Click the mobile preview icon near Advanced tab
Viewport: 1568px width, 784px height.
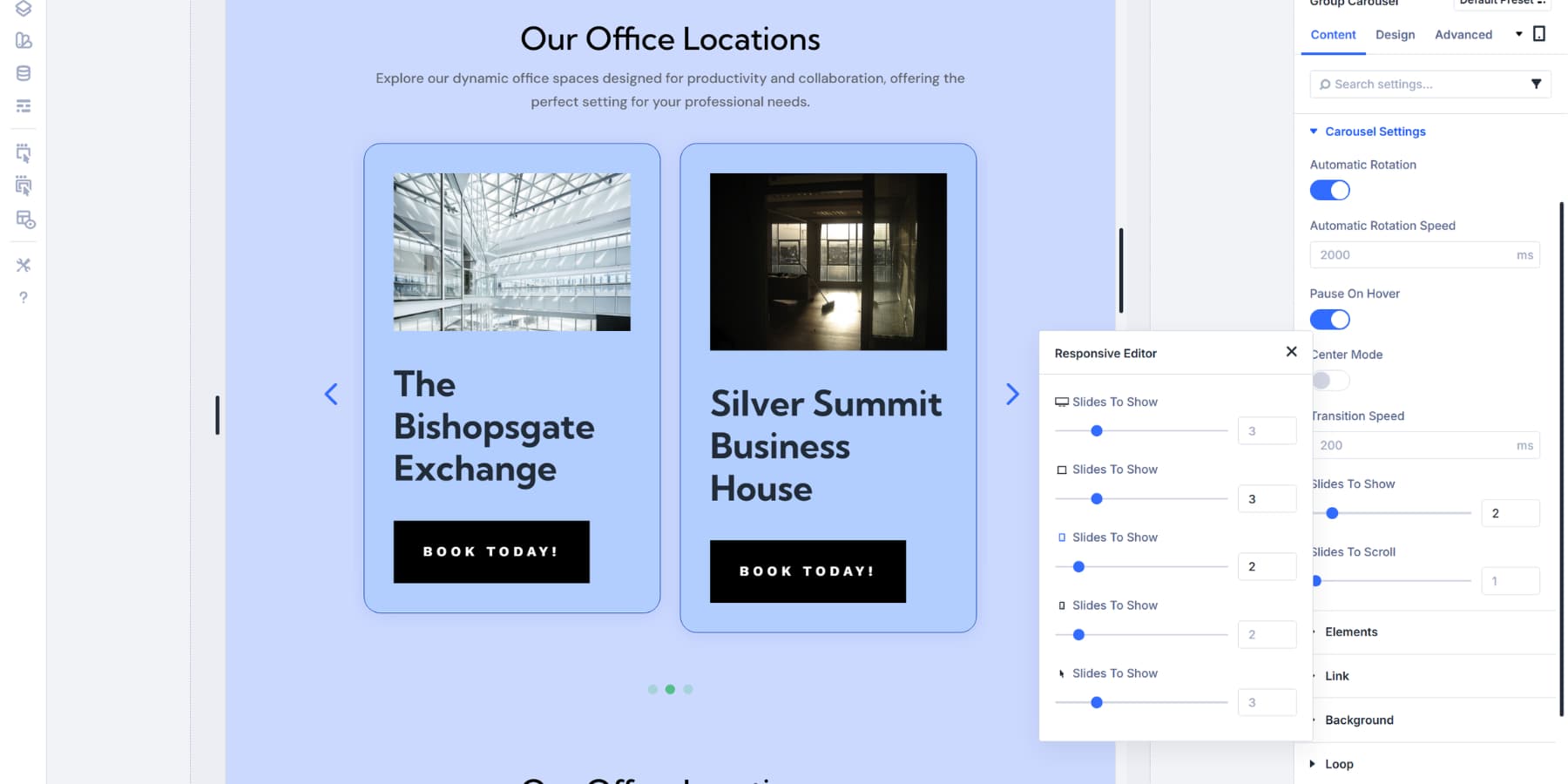click(1539, 32)
